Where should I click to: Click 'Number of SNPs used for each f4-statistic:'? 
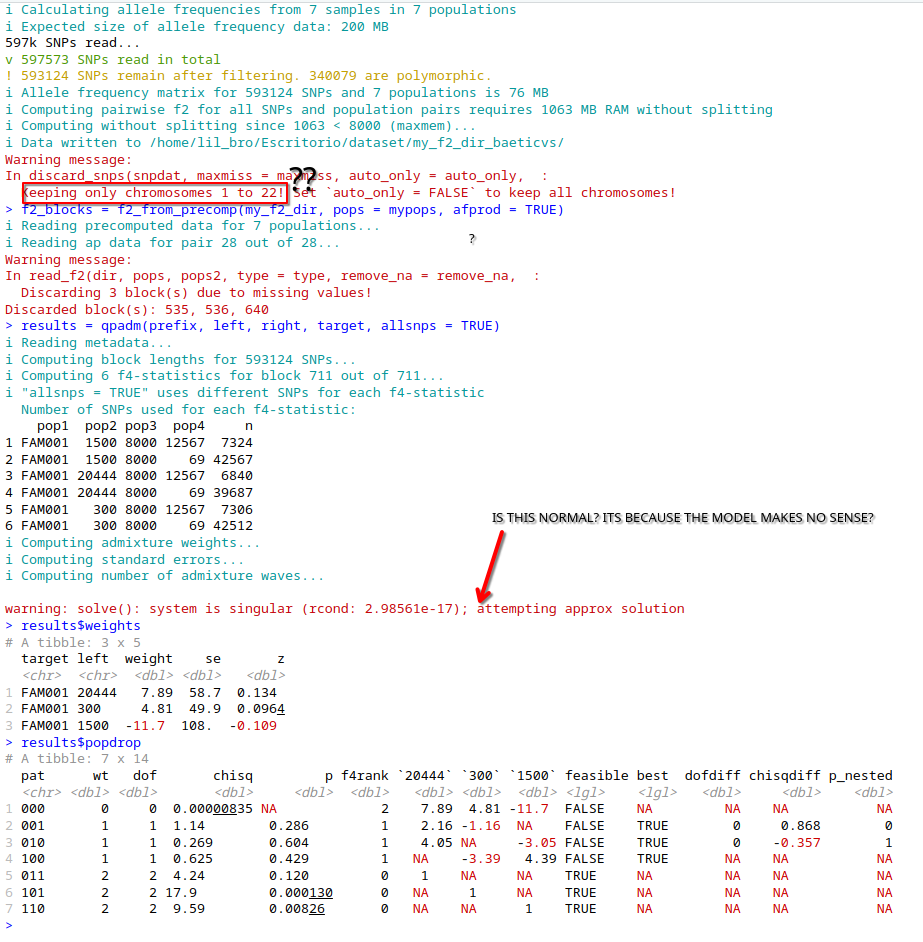pos(189,409)
